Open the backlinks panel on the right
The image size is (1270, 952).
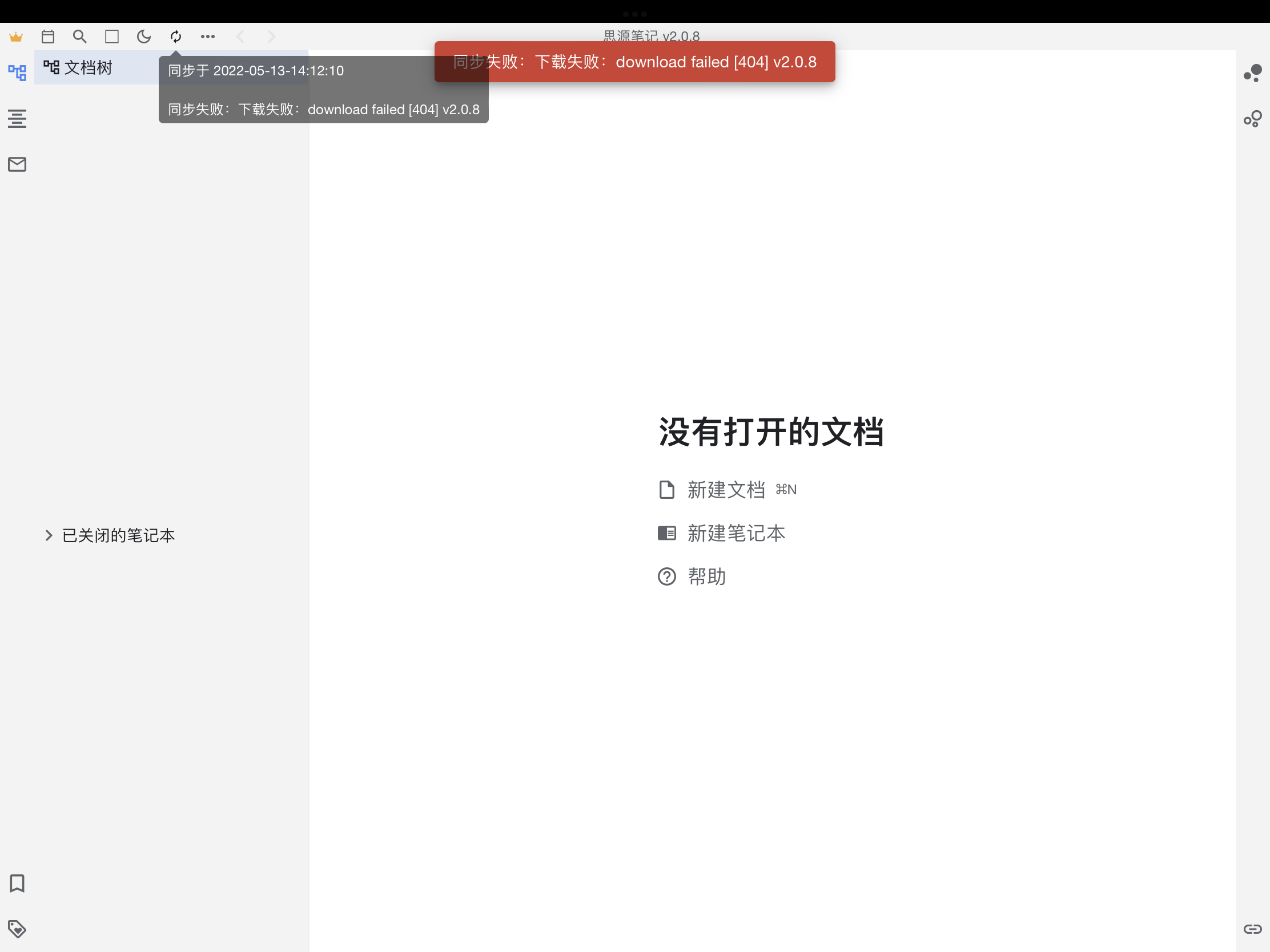(1253, 74)
